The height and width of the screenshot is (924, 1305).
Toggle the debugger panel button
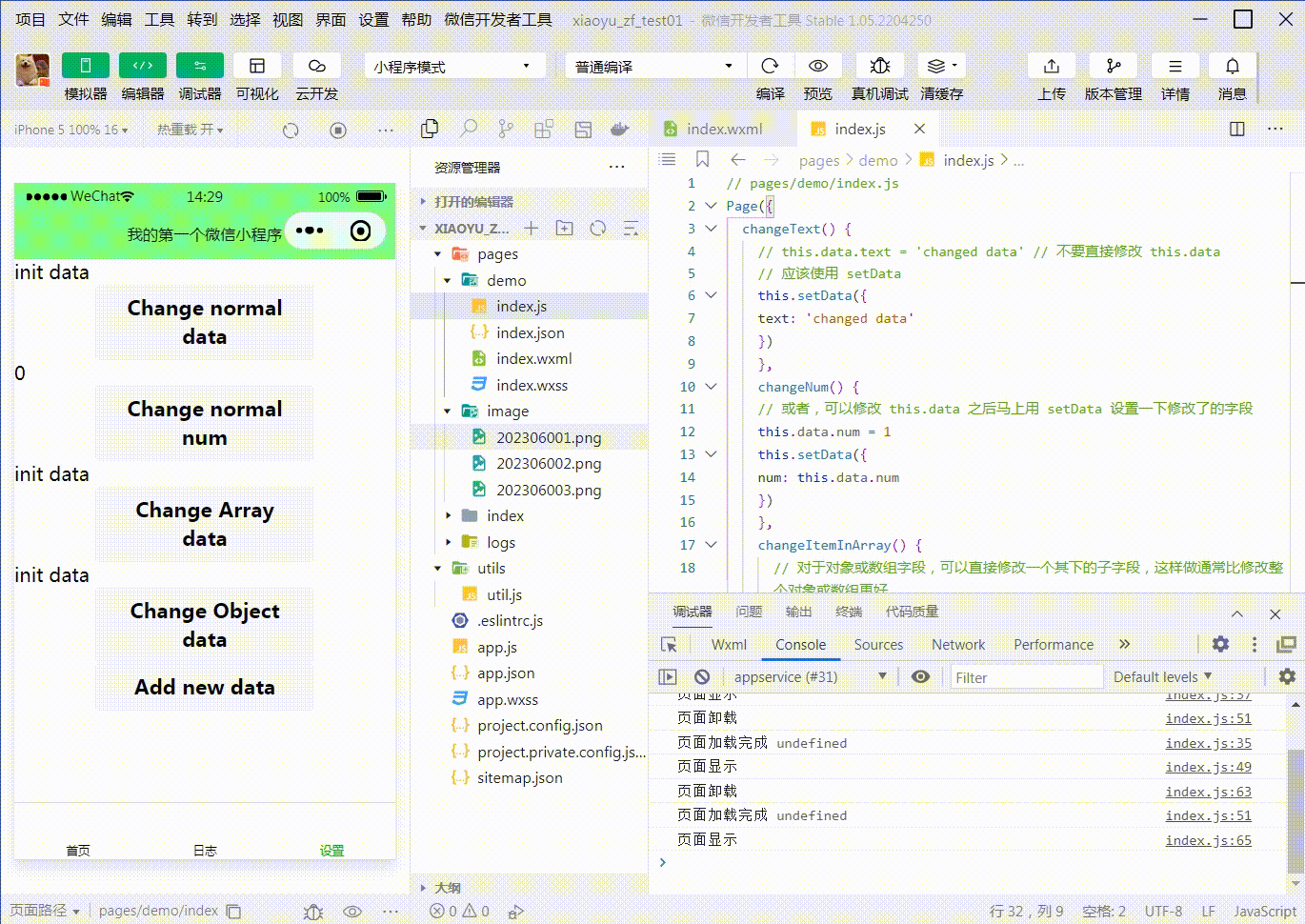pyautogui.click(x=200, y=66)
